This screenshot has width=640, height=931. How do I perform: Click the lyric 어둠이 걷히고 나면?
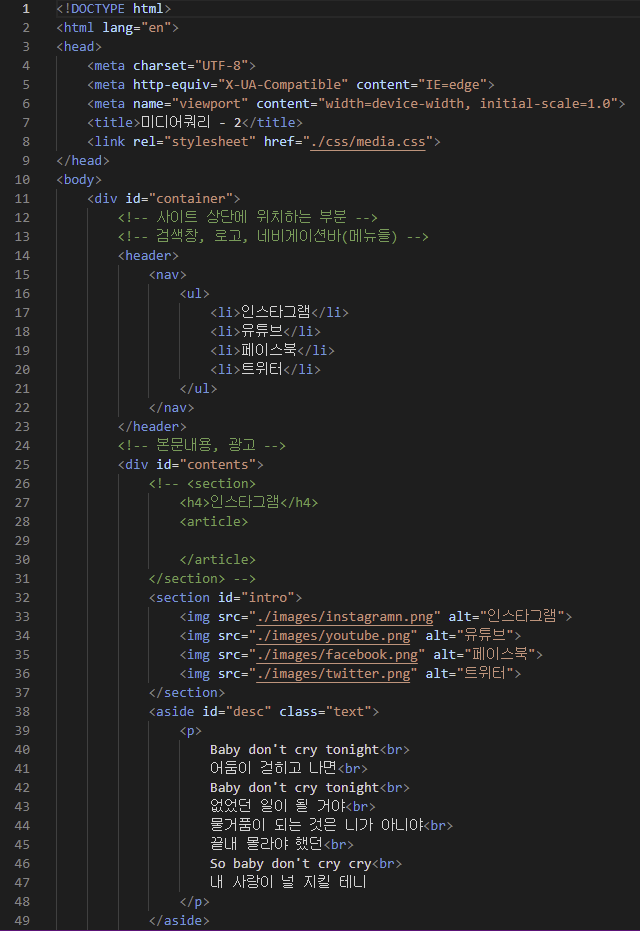(273, 769)
